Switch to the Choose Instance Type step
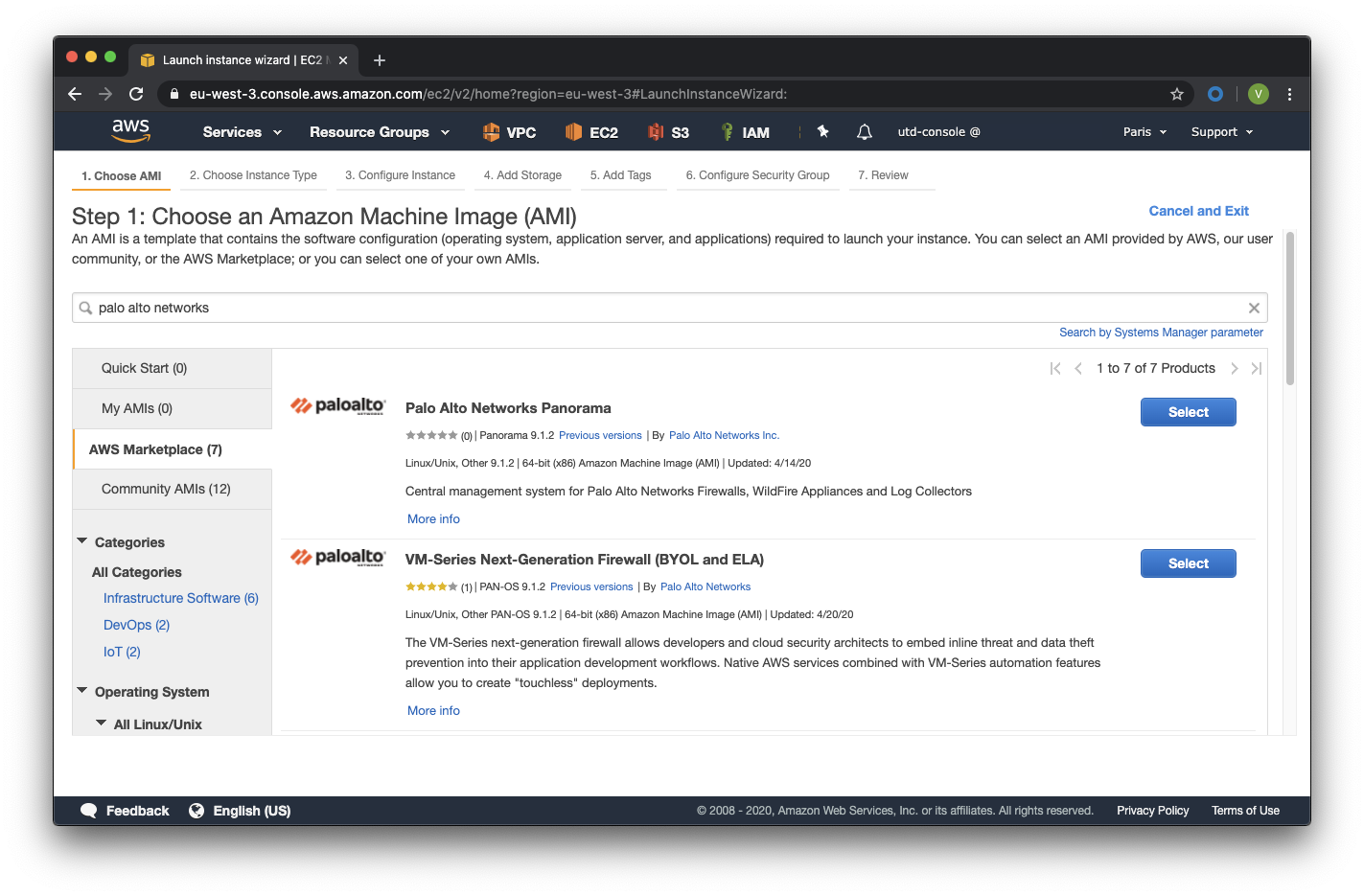This screenshot has width=1364, height=896. 253,175
